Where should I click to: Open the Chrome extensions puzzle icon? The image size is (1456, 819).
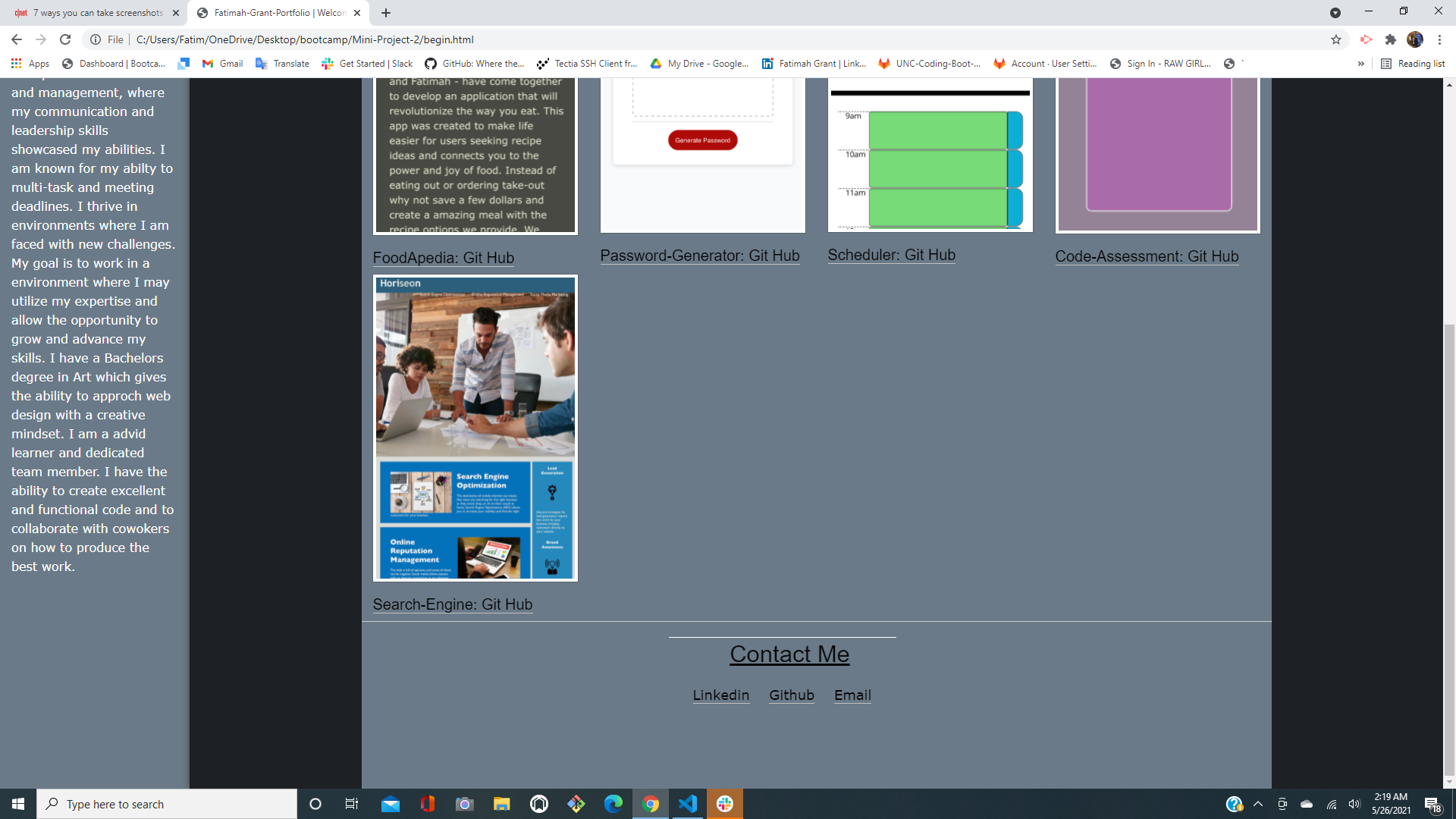point(1391,39)
